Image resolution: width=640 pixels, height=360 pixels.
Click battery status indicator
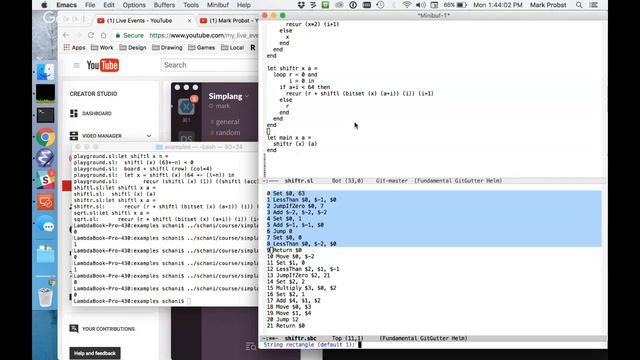pos(455,5)
